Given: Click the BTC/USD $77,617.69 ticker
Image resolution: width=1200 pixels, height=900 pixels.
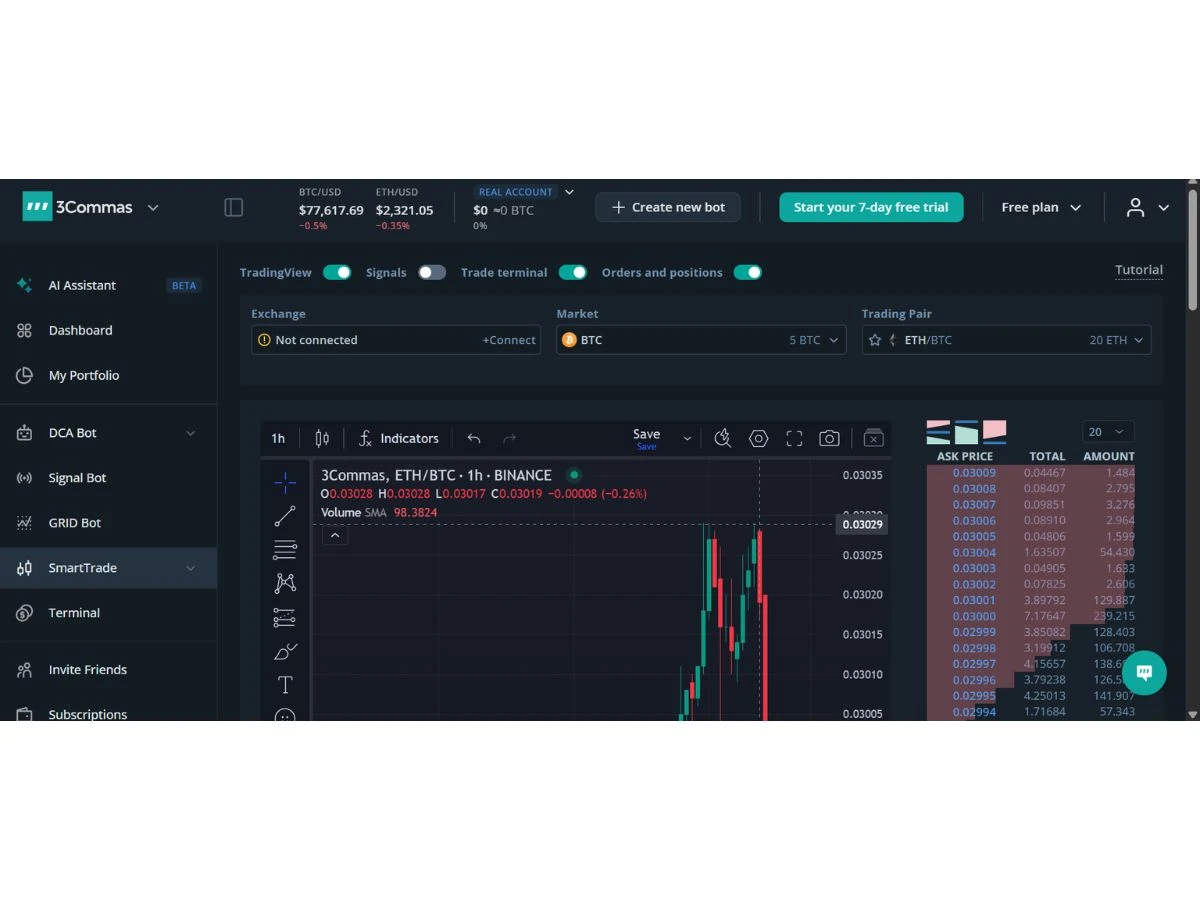Looking at the screenshot, I should (x=331, y=208).
